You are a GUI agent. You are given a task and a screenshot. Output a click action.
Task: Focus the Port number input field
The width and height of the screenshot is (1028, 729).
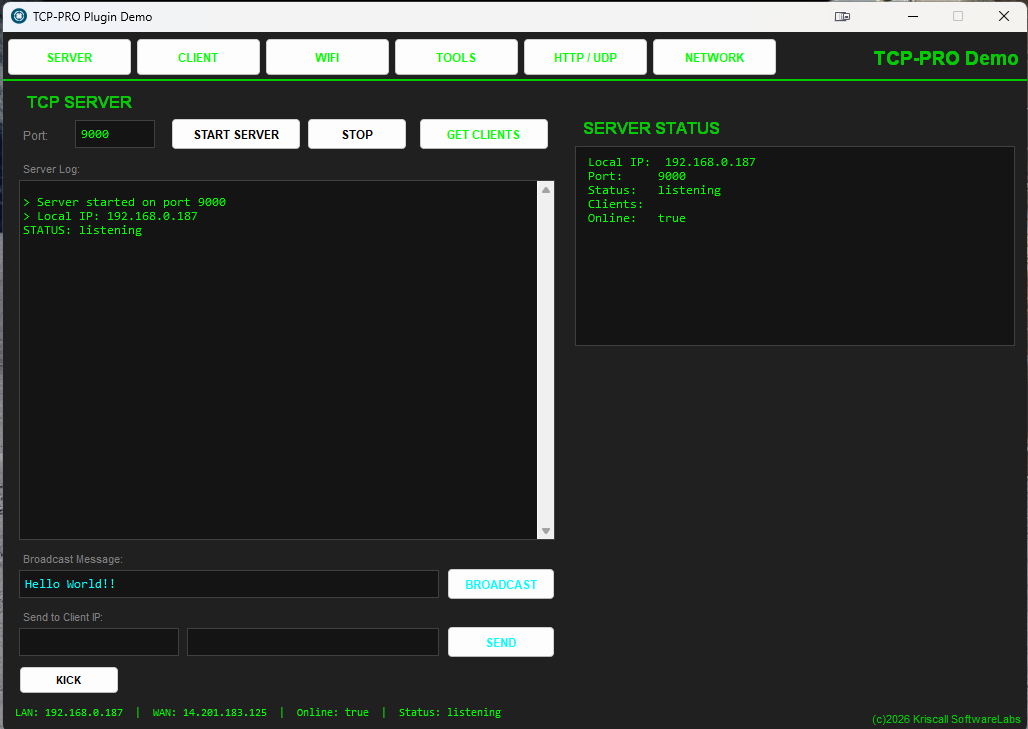coord(115,134)
